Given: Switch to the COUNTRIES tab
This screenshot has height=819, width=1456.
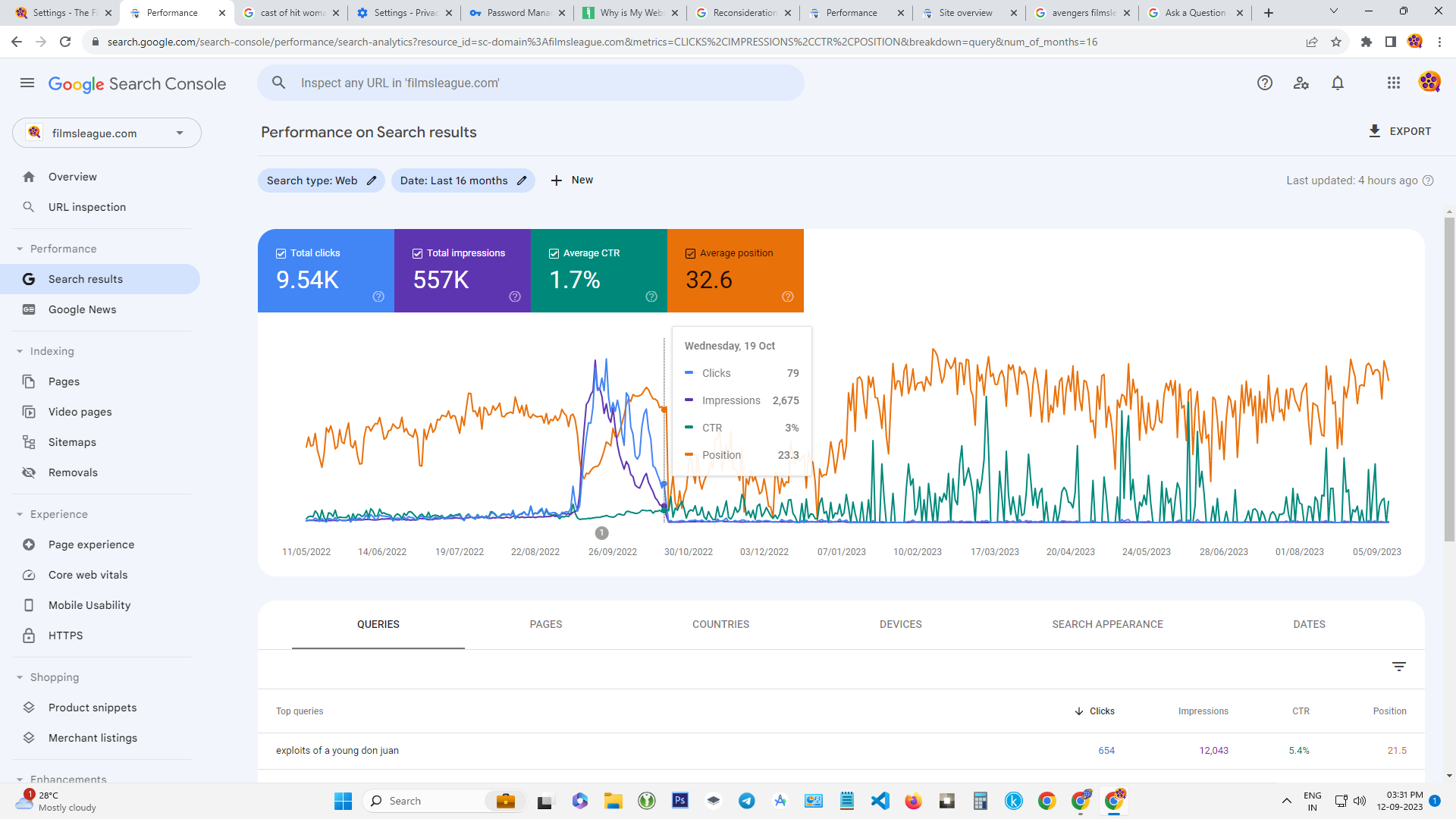Looking at the screenshot, I should [x=720, y=624].
